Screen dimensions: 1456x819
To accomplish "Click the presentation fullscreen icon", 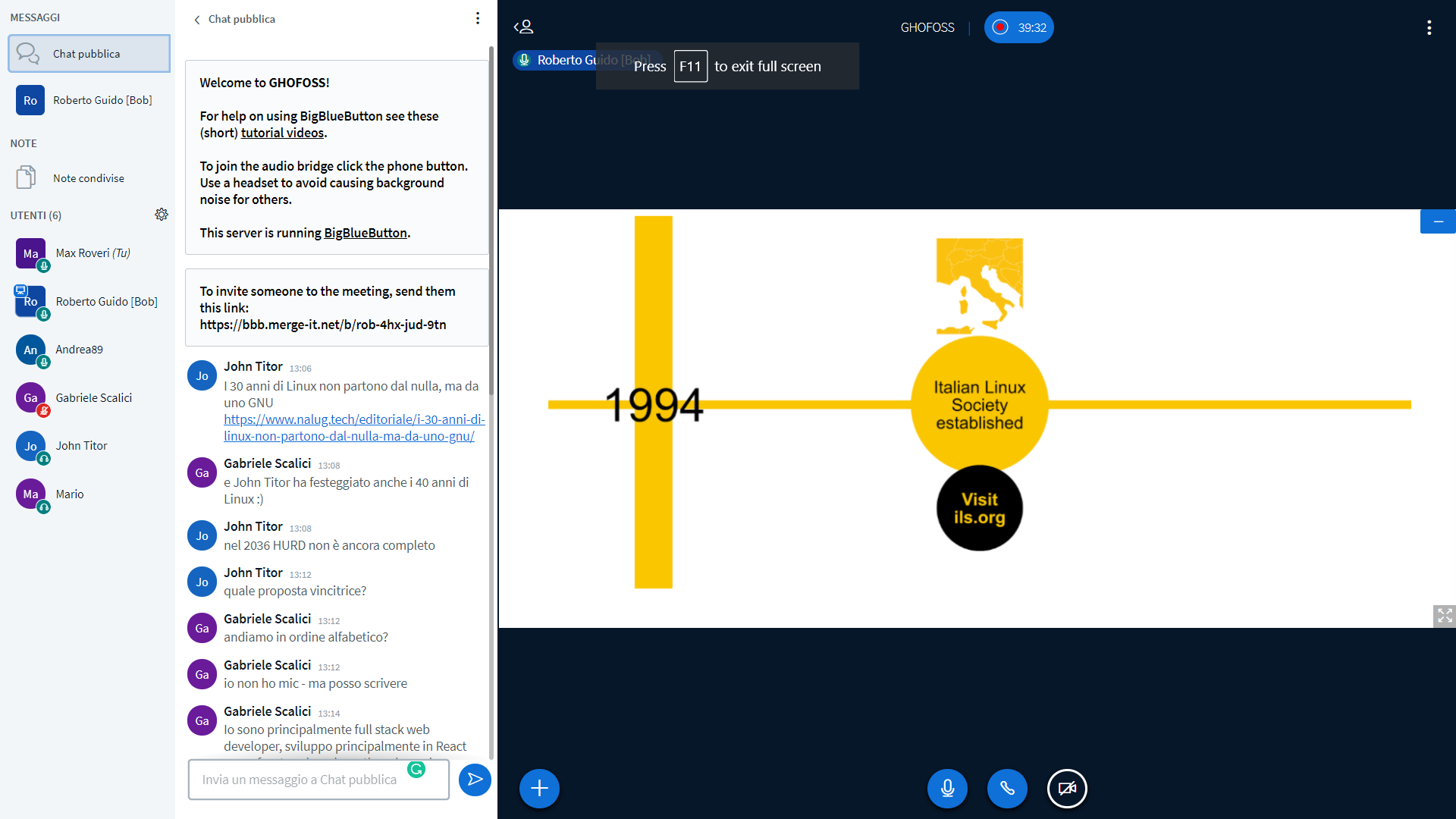I will pyautogui.click(x=1445, y=615).
